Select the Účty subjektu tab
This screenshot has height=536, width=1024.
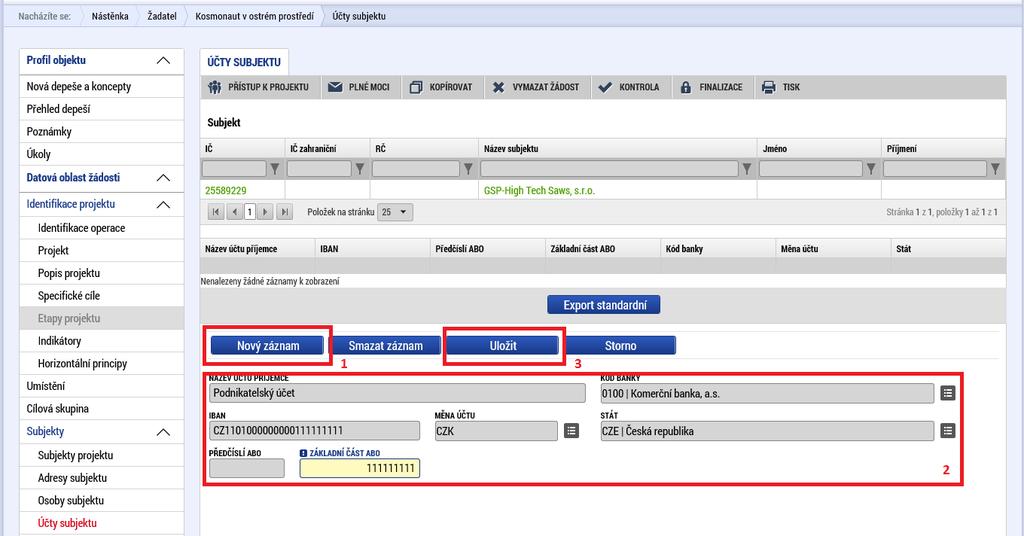(244, 62)
